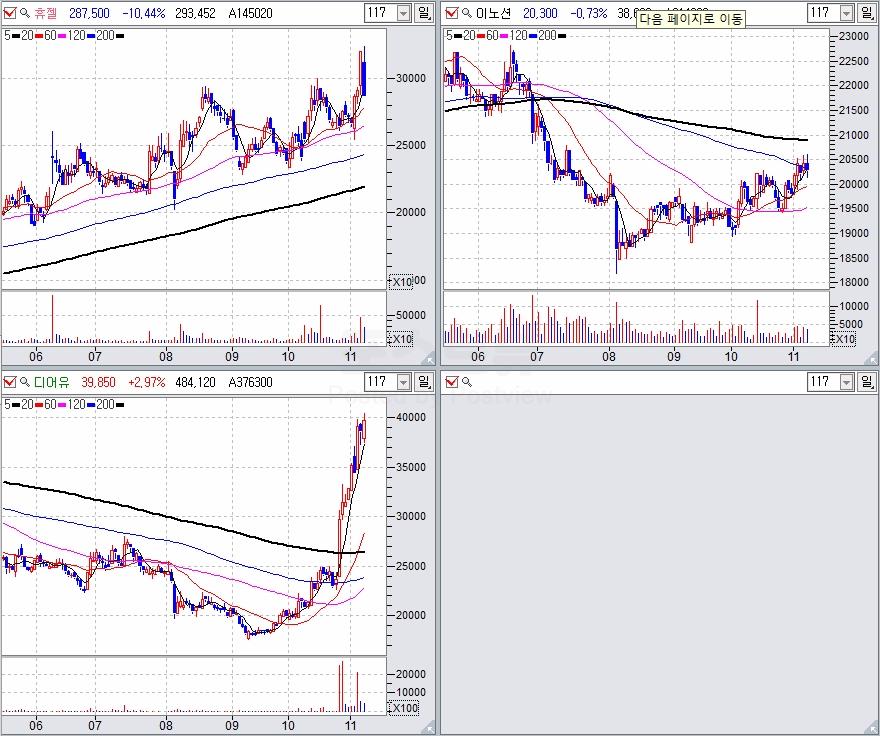Screen dimensions: 880x736
Task: Click the 일 button in empty bottom-right panel
Action: (867, 382)
